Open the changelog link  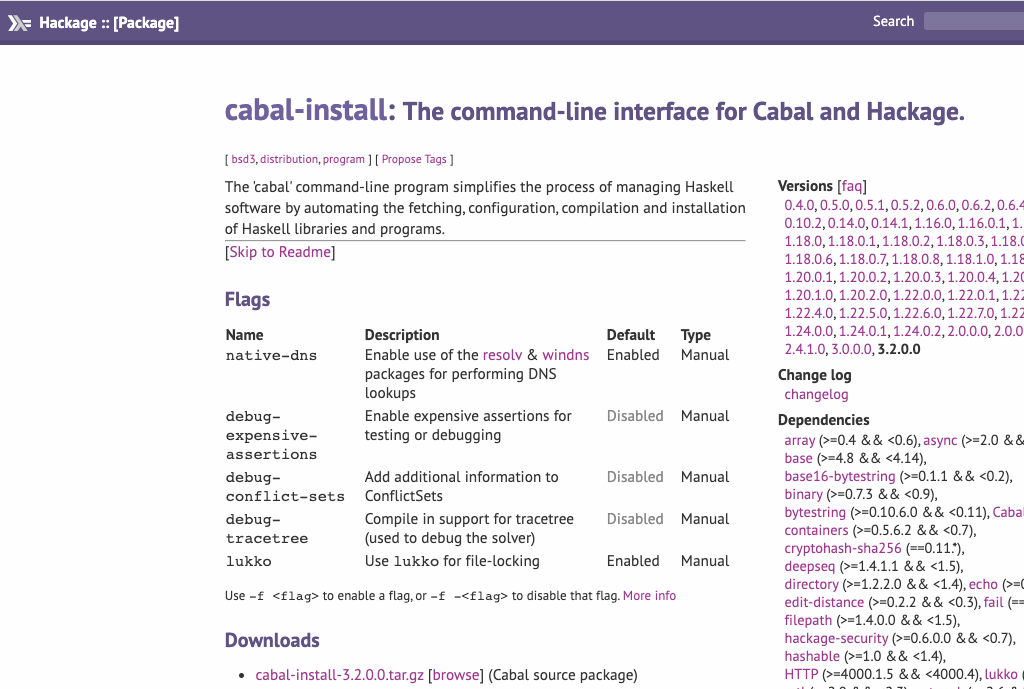pos(816,394)
